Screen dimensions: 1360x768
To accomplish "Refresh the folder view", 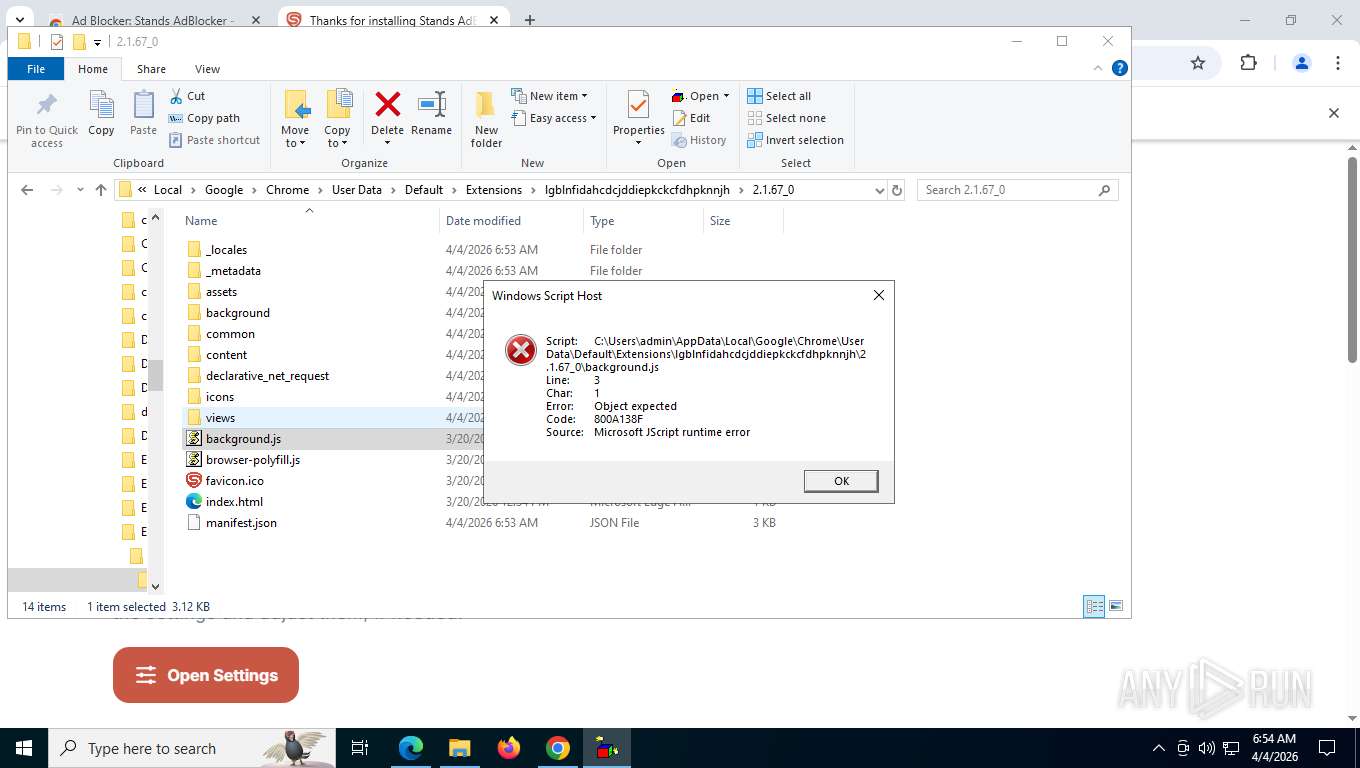I will (897, 190).
